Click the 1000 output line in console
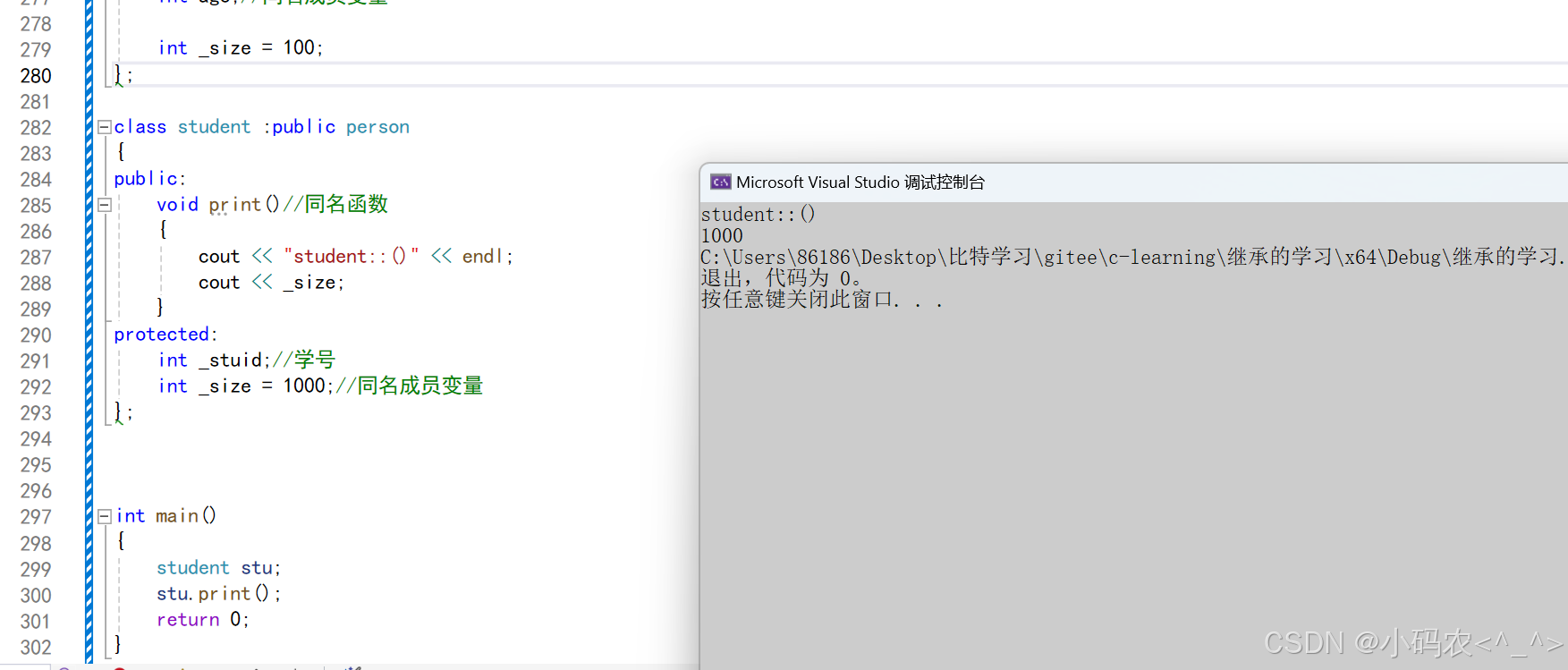 coord(722,236)
